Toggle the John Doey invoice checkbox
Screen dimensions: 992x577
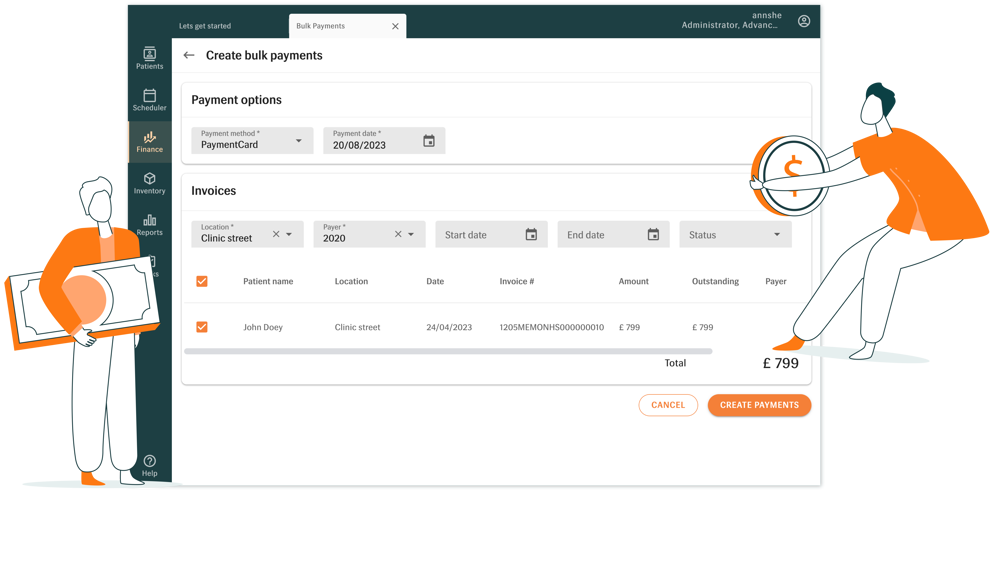pos(202,326)
